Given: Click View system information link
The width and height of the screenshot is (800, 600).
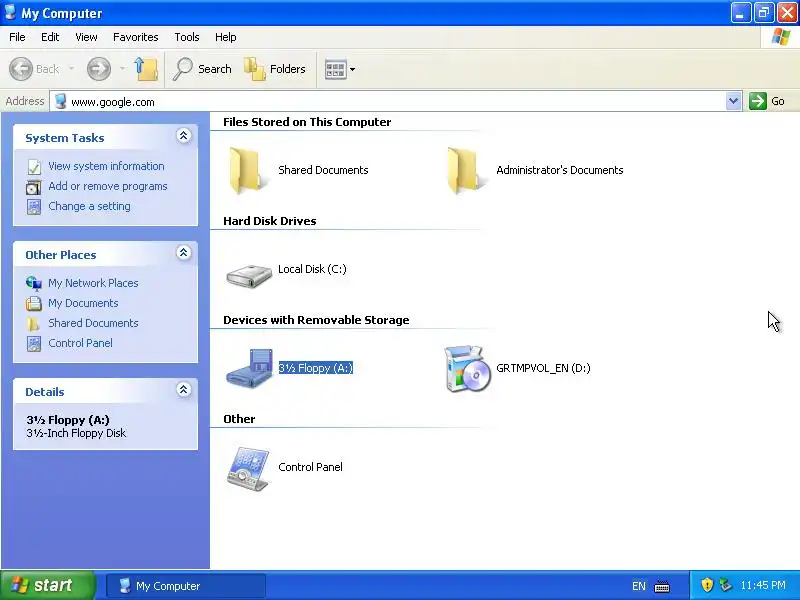Looking at the screenshot, I should (106, 166).
